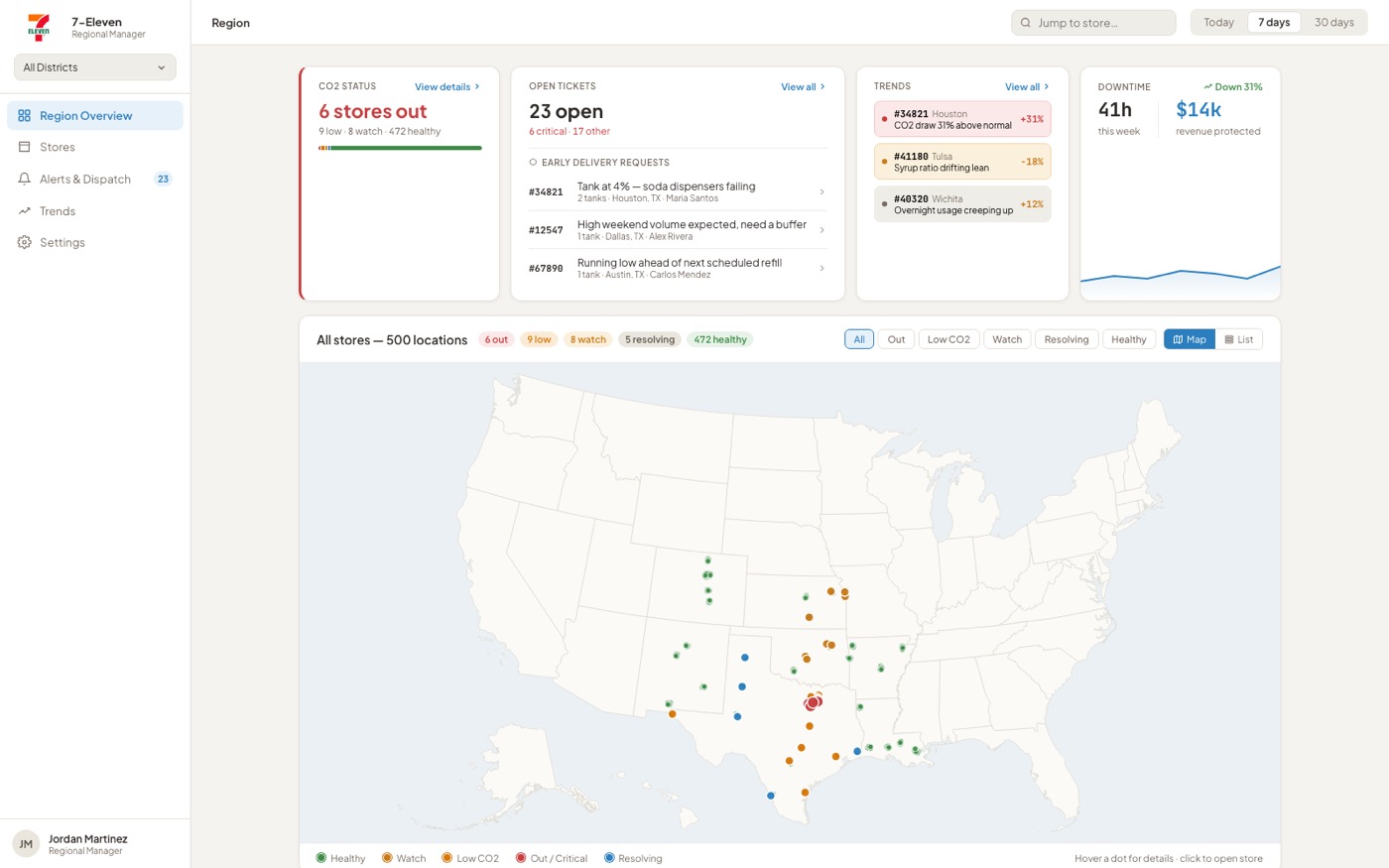This screenshot has height=868, width=1389.
Task: Click the Resolving legend blue dot
Action: pos(609,858)
